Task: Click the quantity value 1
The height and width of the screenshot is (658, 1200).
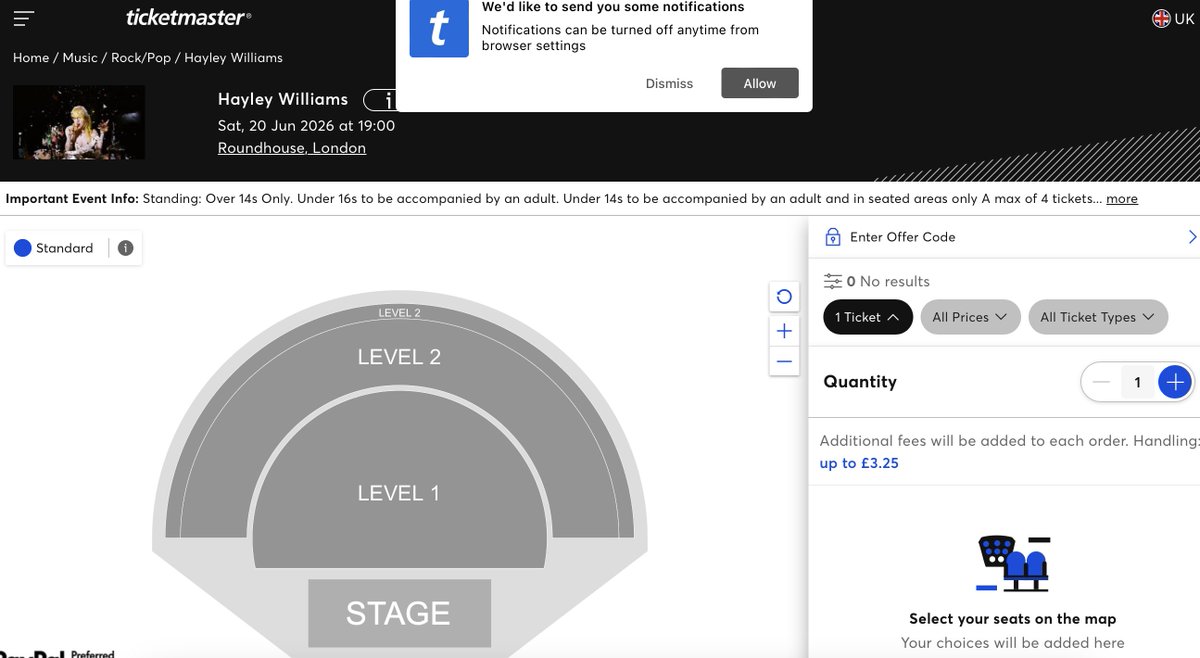Action: [1137, 382]
